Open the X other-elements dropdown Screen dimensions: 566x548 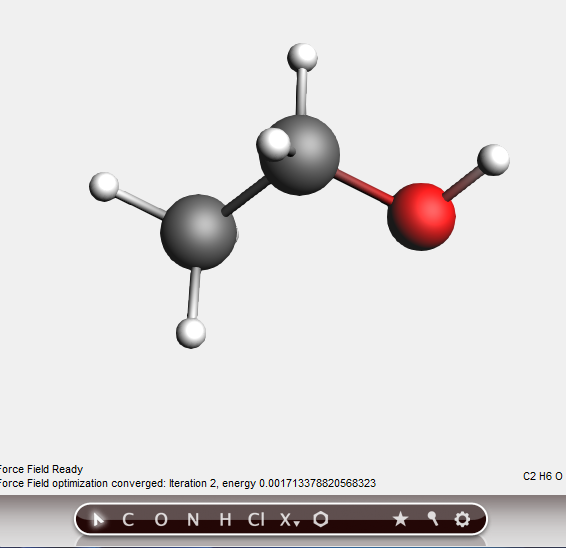(x=289, y=520)
